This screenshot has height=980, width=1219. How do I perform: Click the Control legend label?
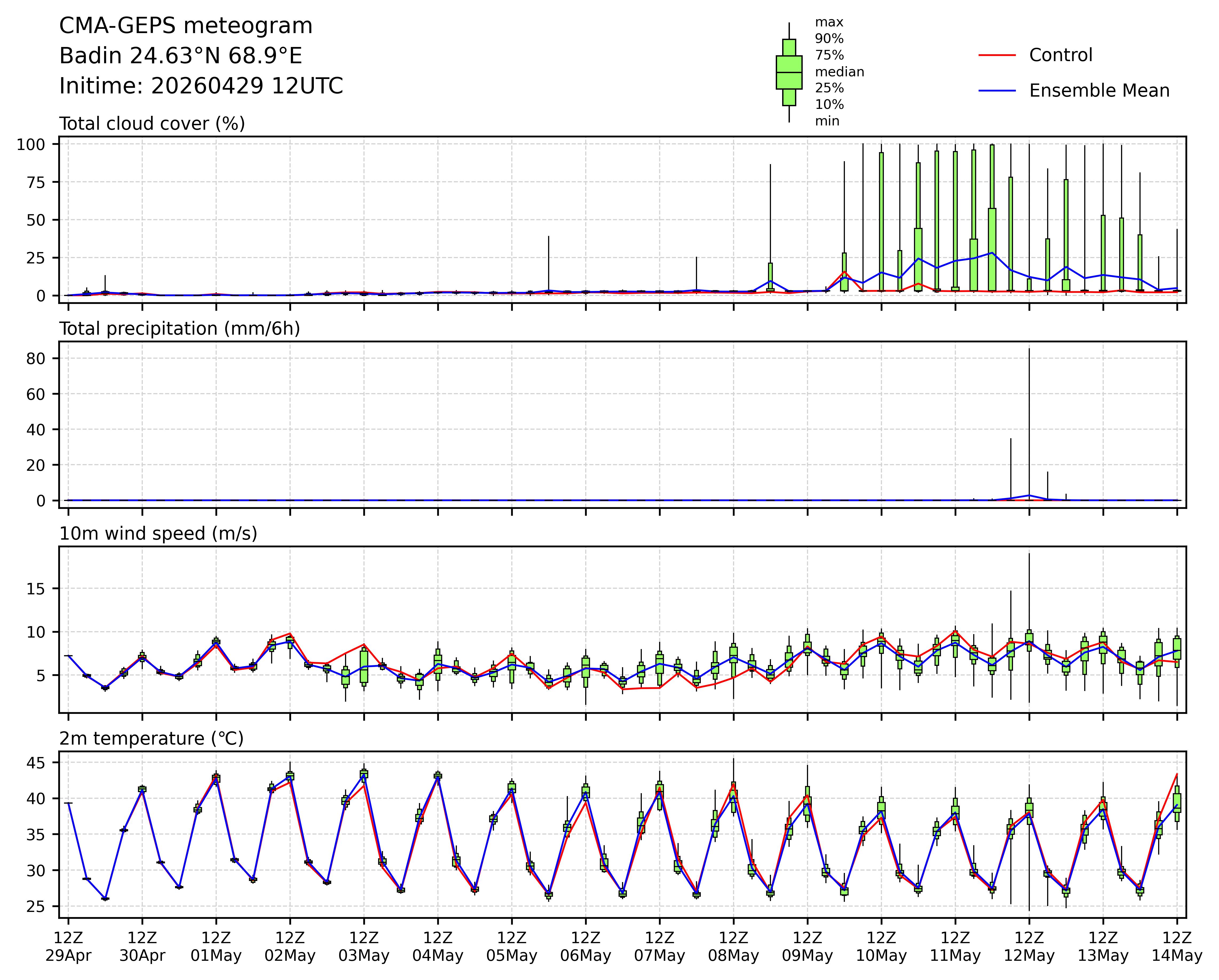[1061, 56]
